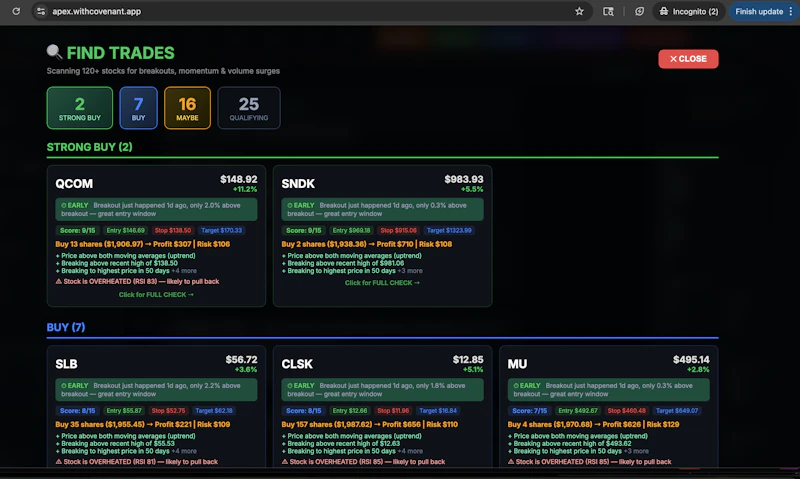Bookmark this page with the star icon
800x479 pixels.
point(579,11)
